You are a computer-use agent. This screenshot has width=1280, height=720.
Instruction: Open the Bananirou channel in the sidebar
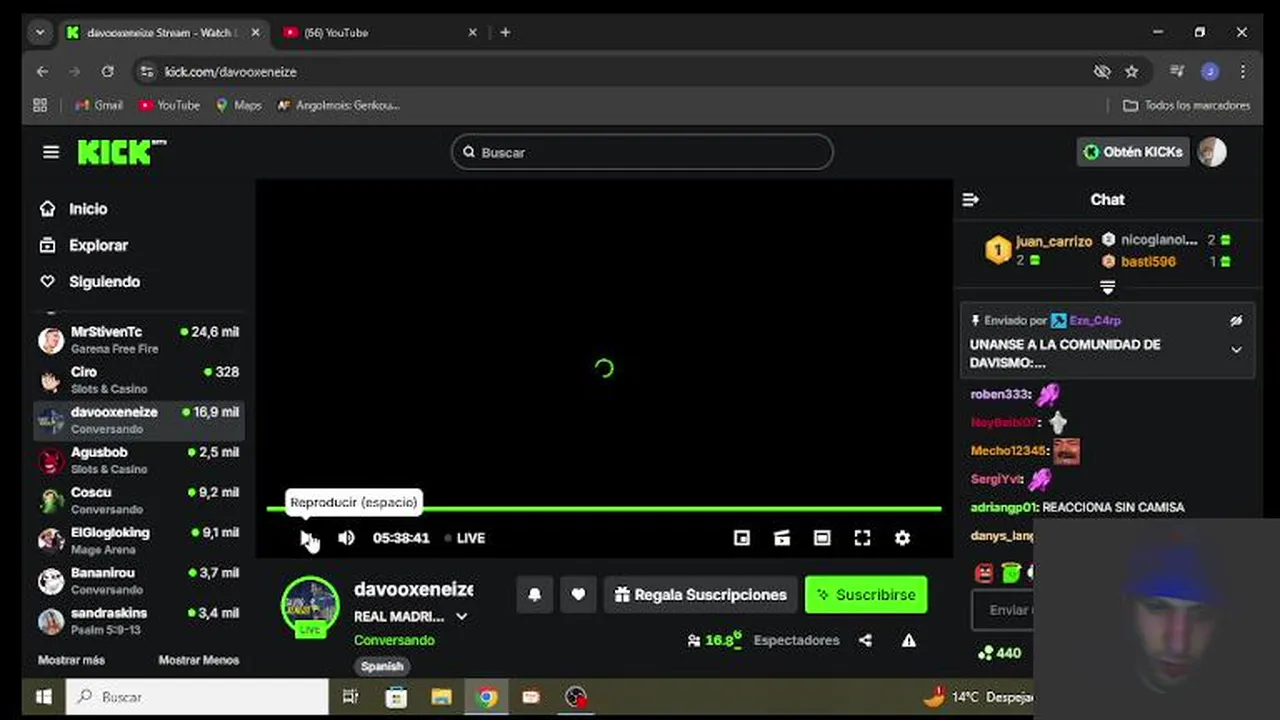(x=139, y=580)
